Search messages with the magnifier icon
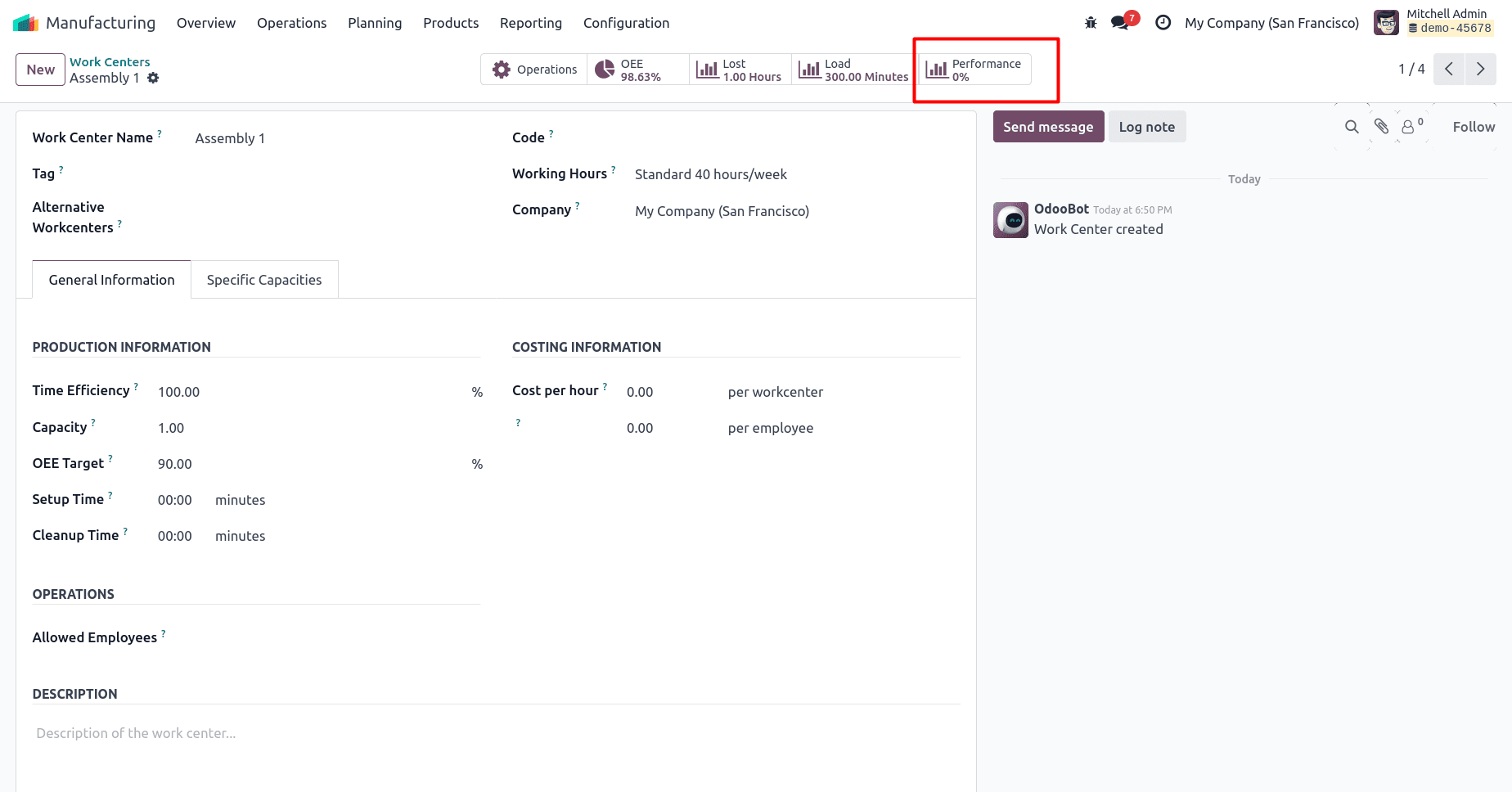Image resolution: width=1512 pixels, height=792 pixels. click(1351, 127)
